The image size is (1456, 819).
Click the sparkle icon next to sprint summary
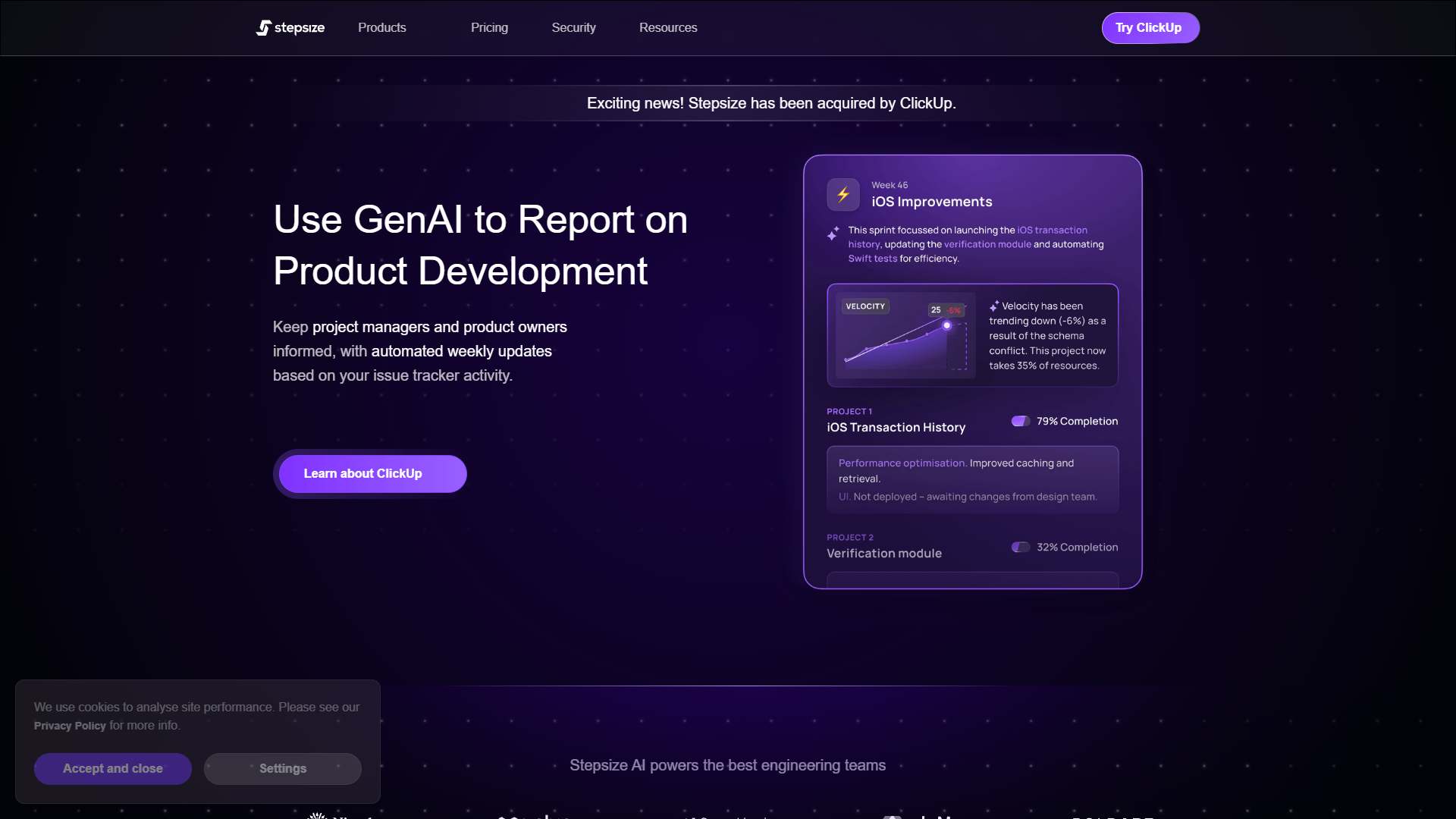point(833,234)
